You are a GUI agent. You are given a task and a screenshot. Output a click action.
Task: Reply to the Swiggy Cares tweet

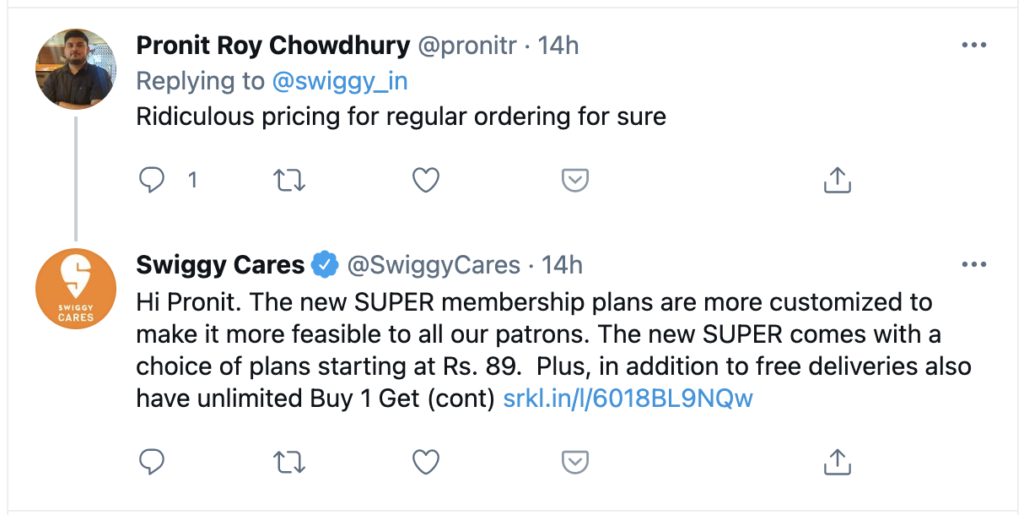click(151, 461)
